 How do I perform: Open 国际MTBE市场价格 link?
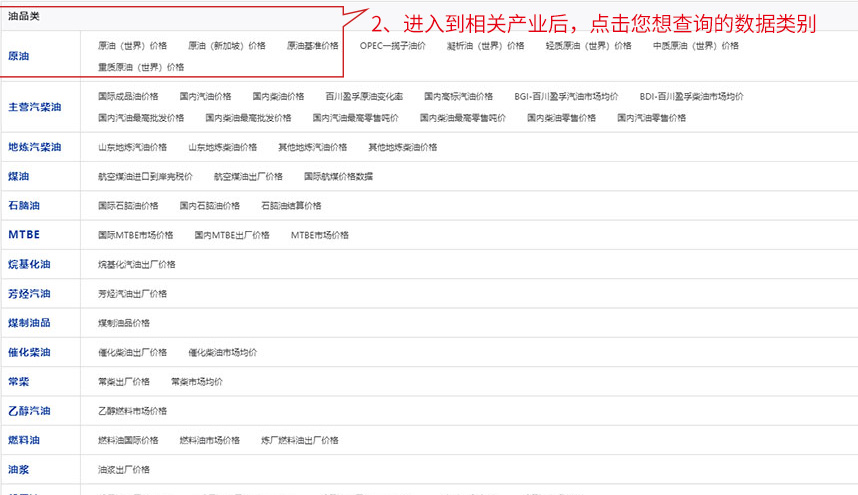coord(135,235)
